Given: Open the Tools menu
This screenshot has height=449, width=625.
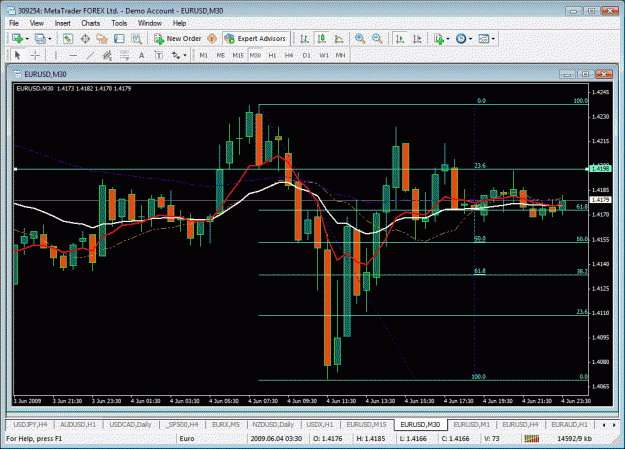Looking at the screenshot, I should (119, 23).
